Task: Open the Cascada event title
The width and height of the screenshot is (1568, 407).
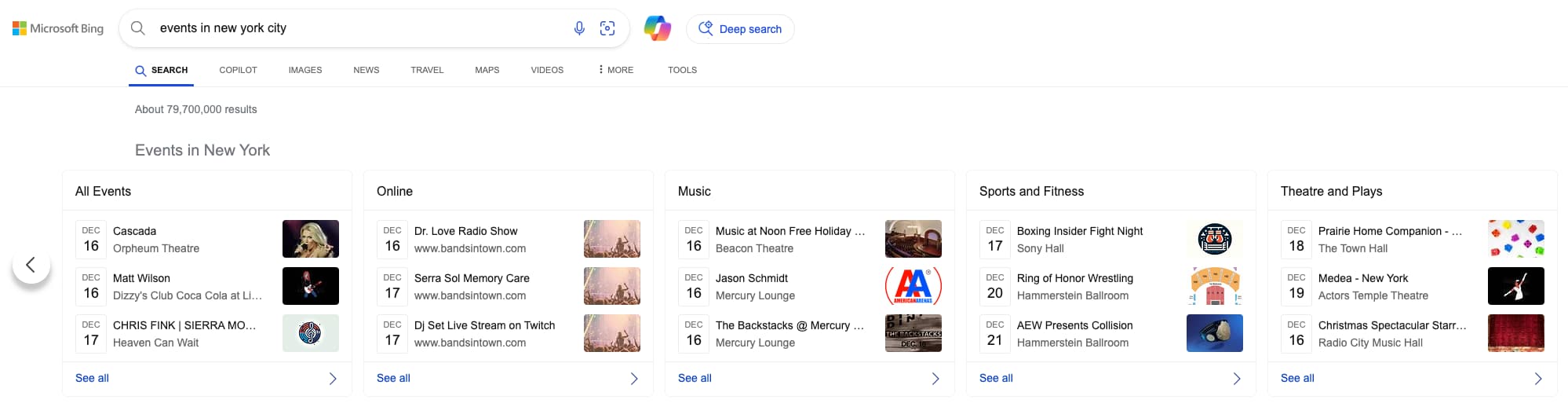Action: [134, 231]
